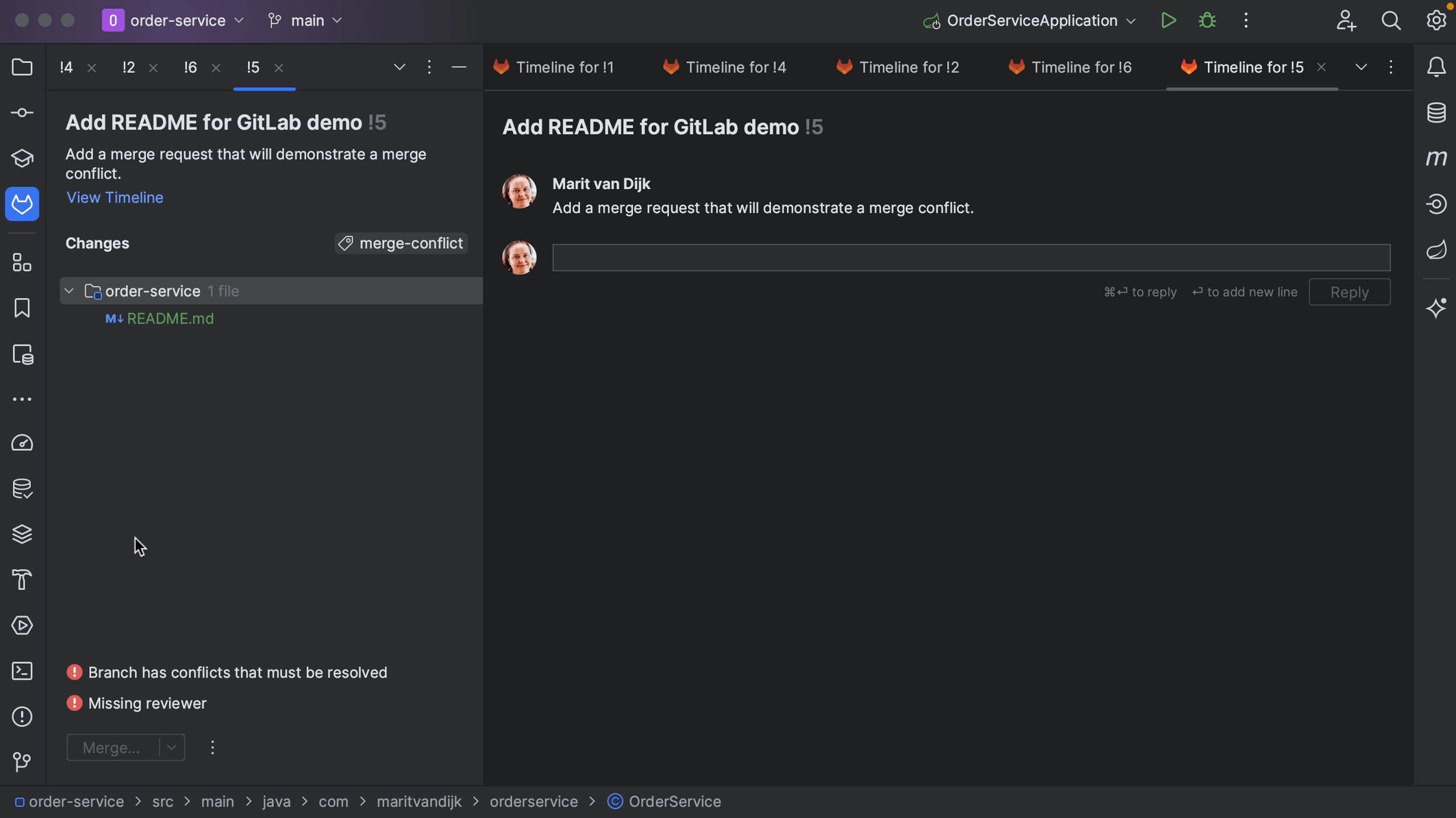Open the Git version control tool window
This screenshot has height=818, width=1456.
[22, 762]
